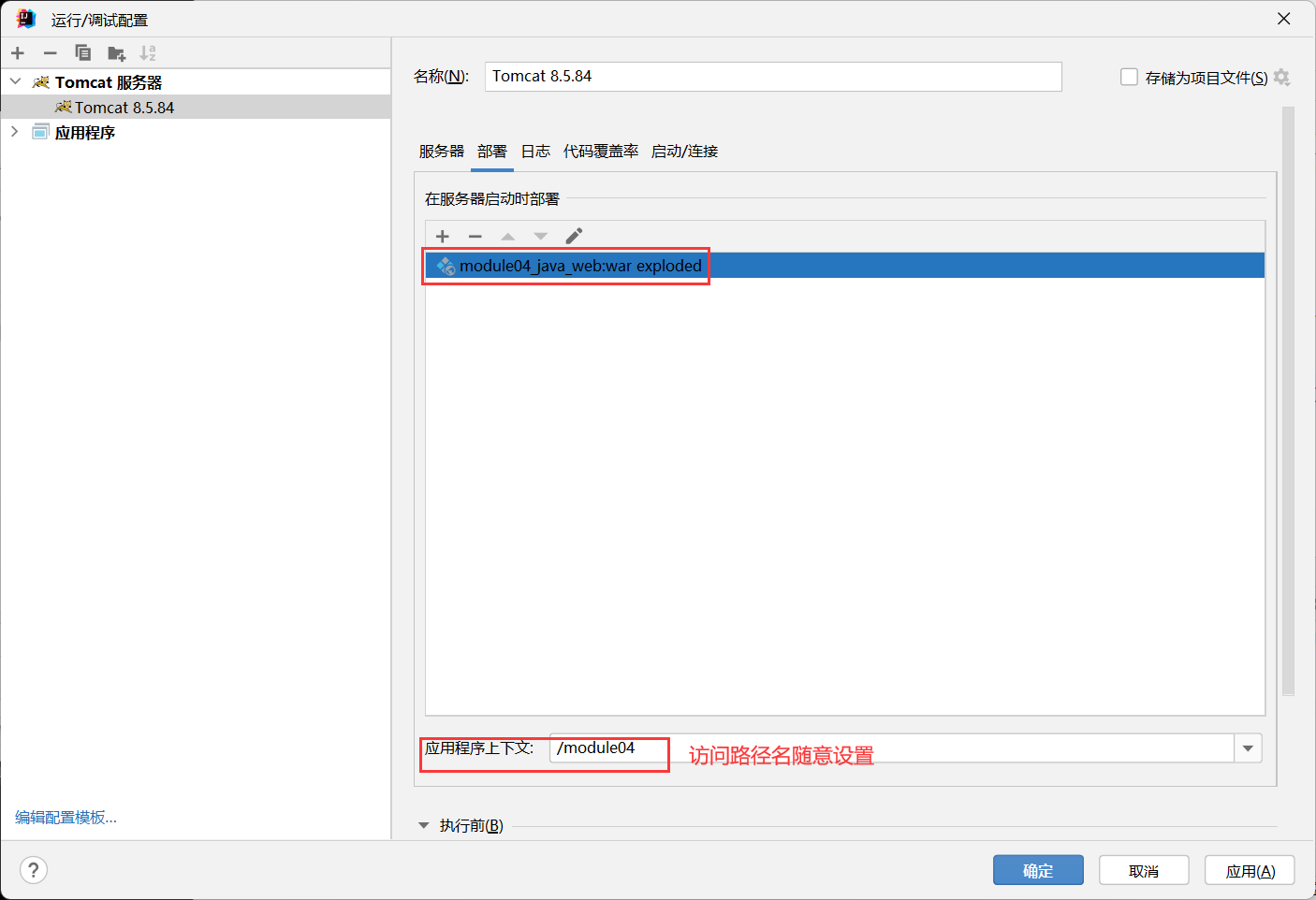Remove the selected run configuration
The image size is (1316, 900).
(x=51, y=53)
